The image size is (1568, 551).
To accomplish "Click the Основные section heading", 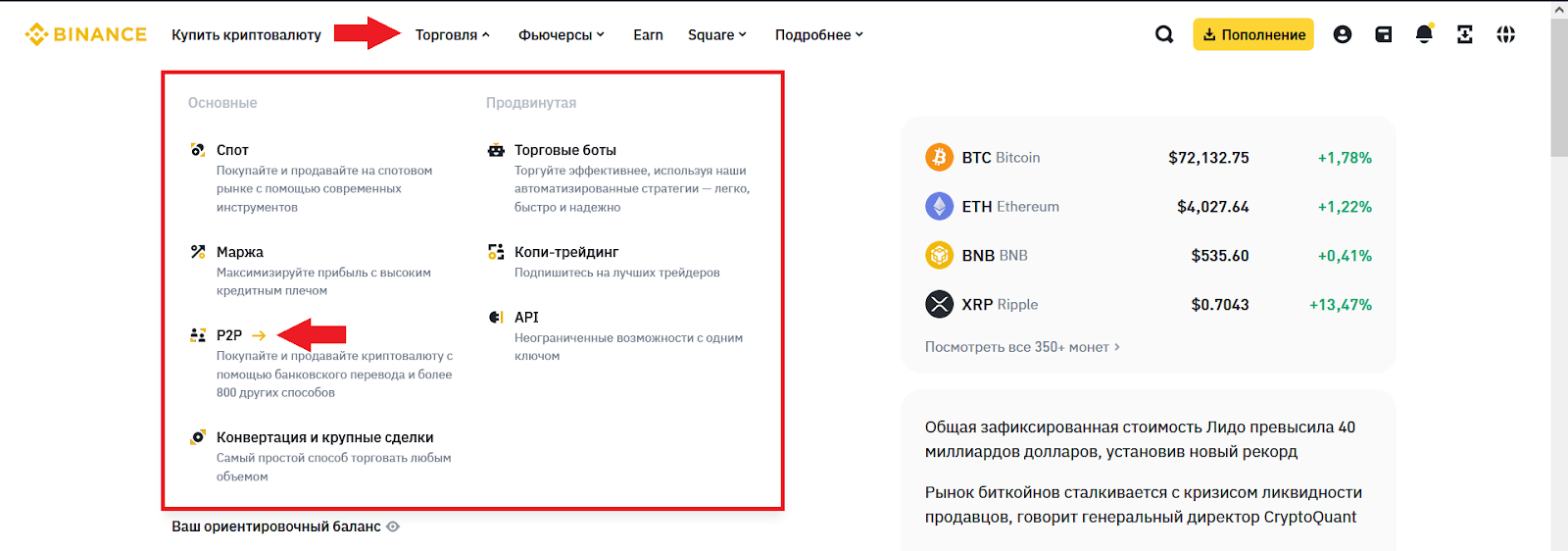I will [222, 103].
